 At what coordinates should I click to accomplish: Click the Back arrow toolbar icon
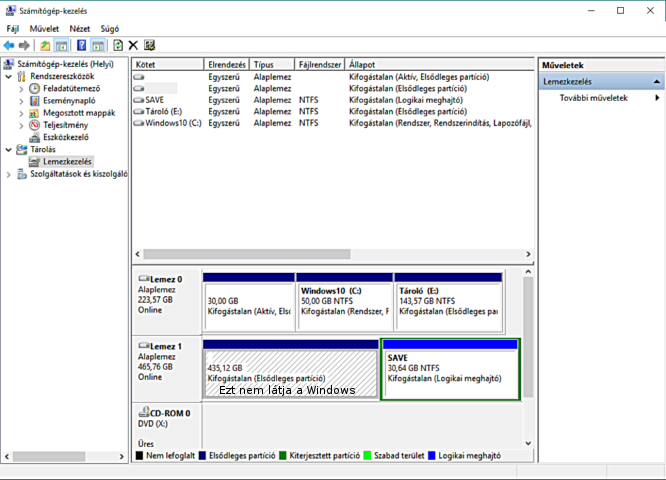(x=9, y=45)
